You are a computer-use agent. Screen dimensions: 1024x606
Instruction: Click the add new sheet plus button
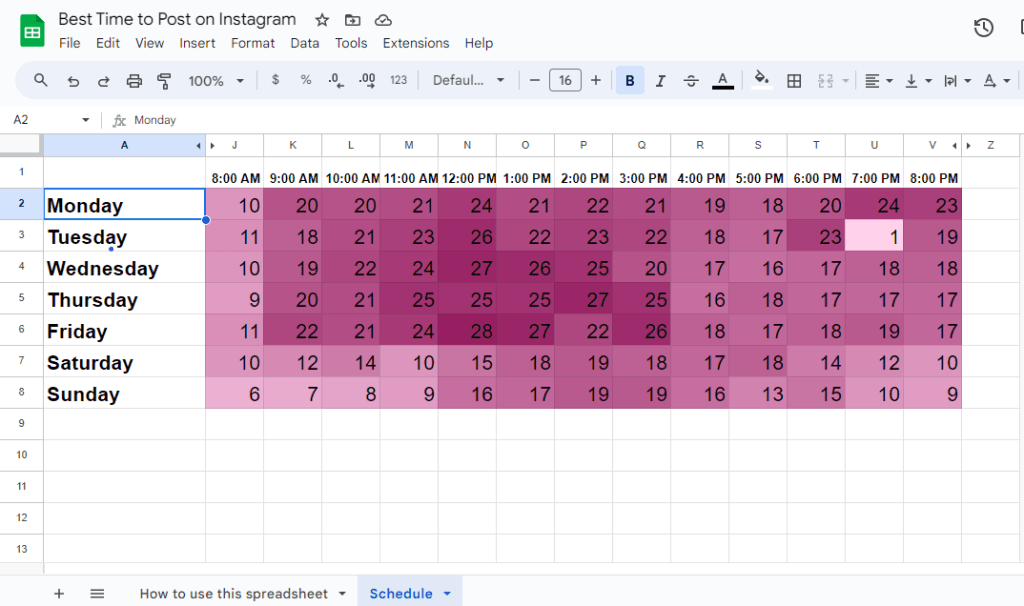click(x=59, y=594)
